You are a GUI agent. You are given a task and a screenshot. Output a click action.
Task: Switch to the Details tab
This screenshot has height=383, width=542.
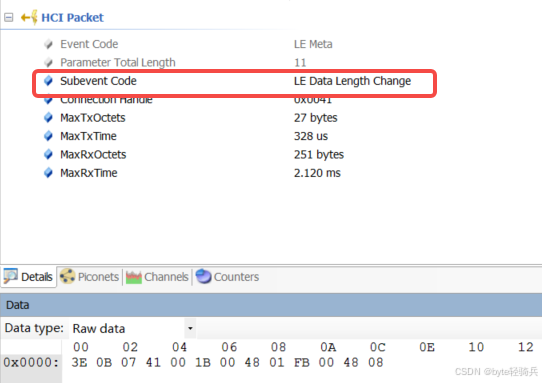[28, 277]
